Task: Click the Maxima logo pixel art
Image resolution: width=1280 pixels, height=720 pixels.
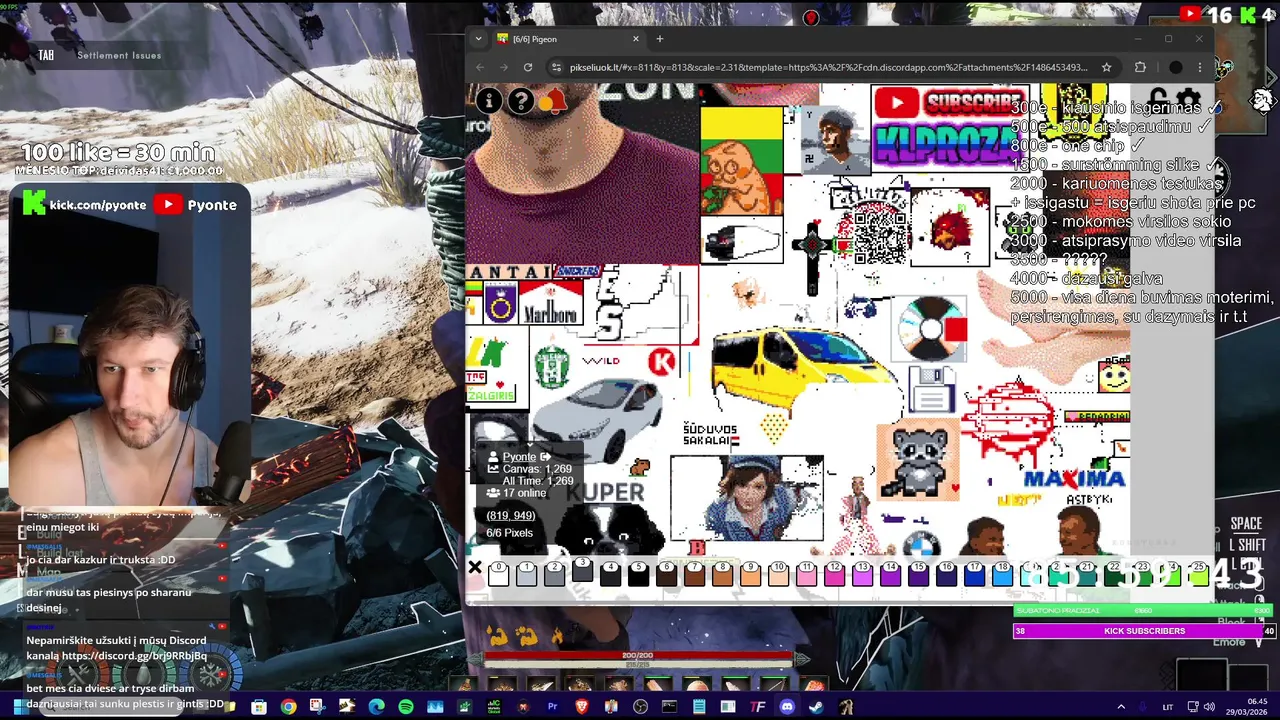Action: pyautogui.click(x=1075, y=478)
